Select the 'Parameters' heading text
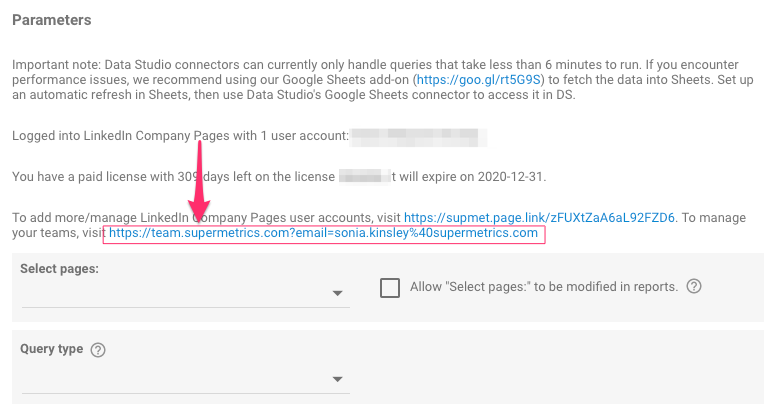This screenshot has height=413, width=776. [52, 20]
